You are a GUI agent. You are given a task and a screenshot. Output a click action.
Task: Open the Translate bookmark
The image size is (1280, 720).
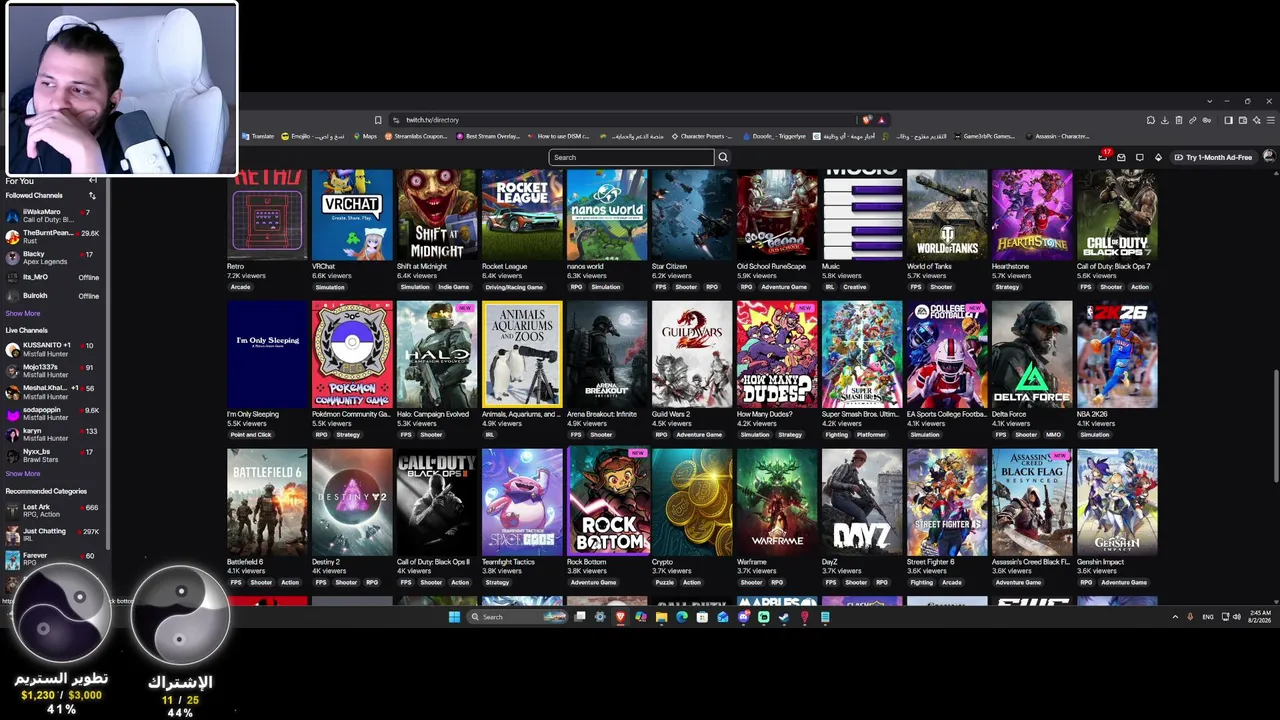pyautogui.click(x=258, y=136)
